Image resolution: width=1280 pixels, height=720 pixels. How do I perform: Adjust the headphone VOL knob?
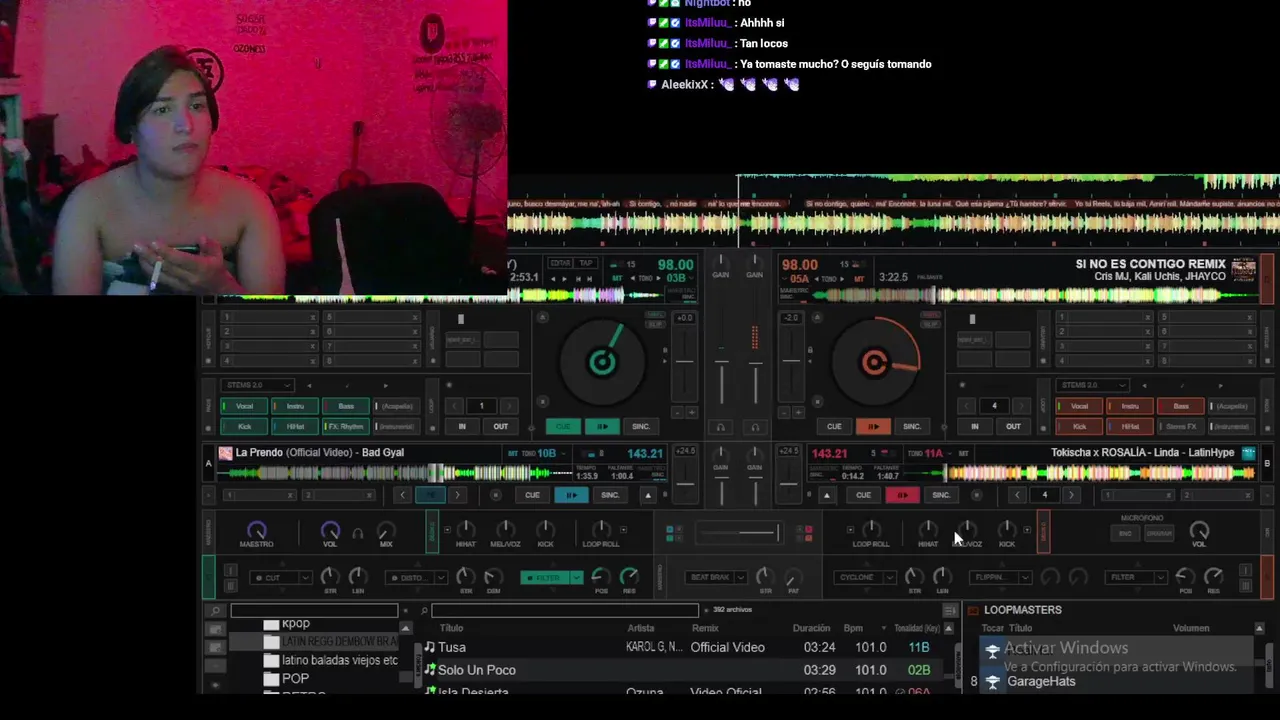[330, 530]
